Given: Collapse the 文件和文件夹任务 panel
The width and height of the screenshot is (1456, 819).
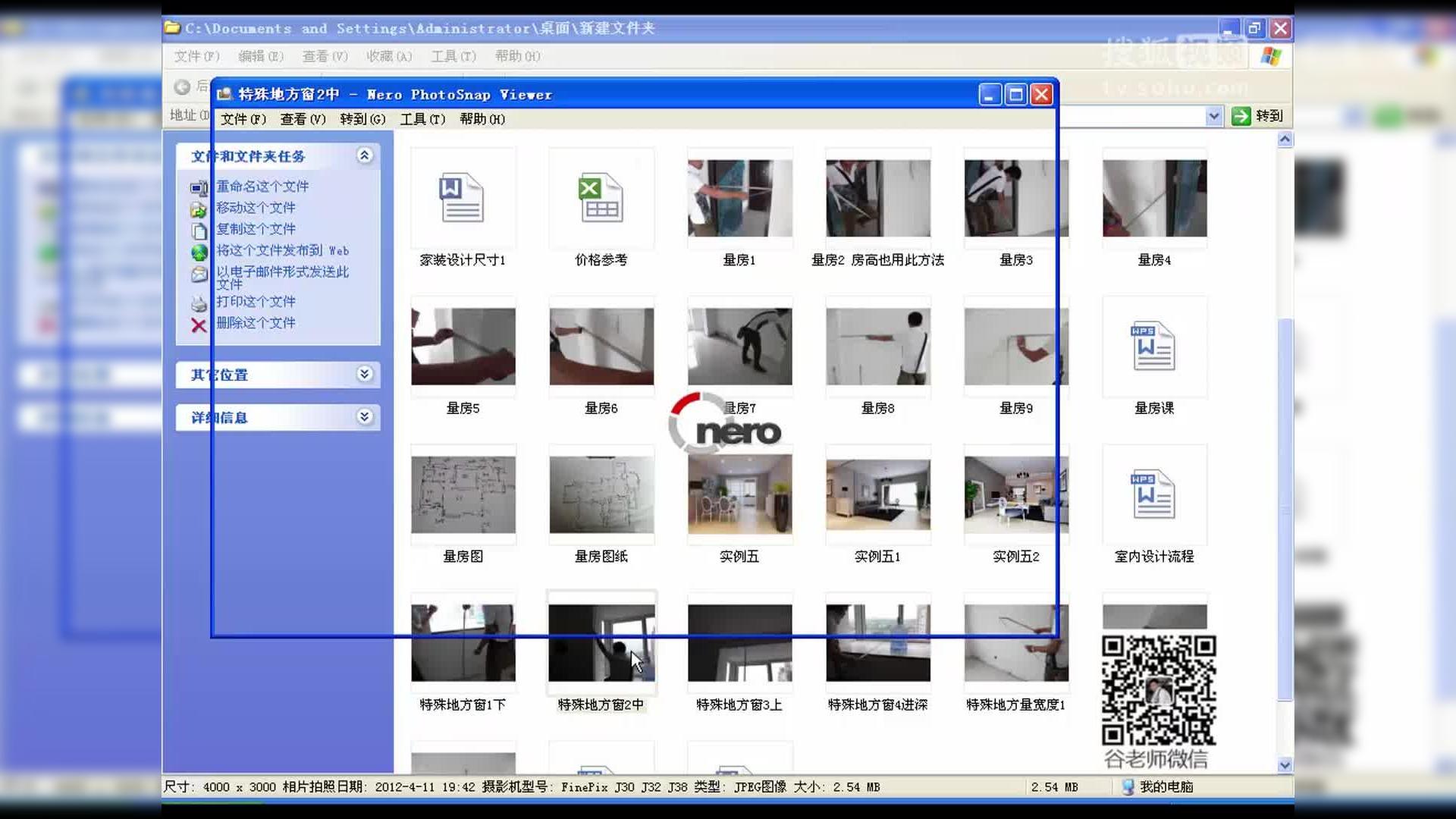Looking at the screenshot, I should tap(365, 155).
